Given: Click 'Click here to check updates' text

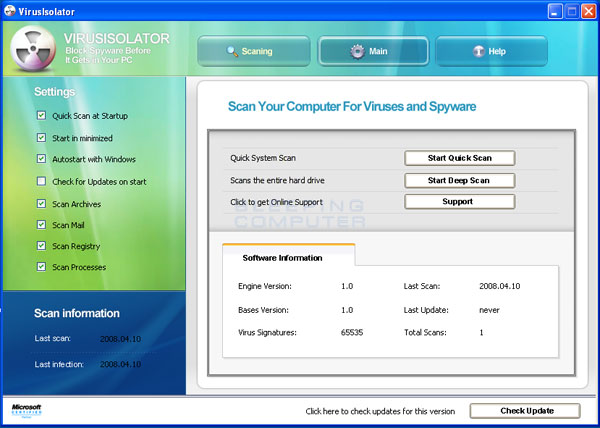Looking at the screenshot, I should tap(380, 412).
